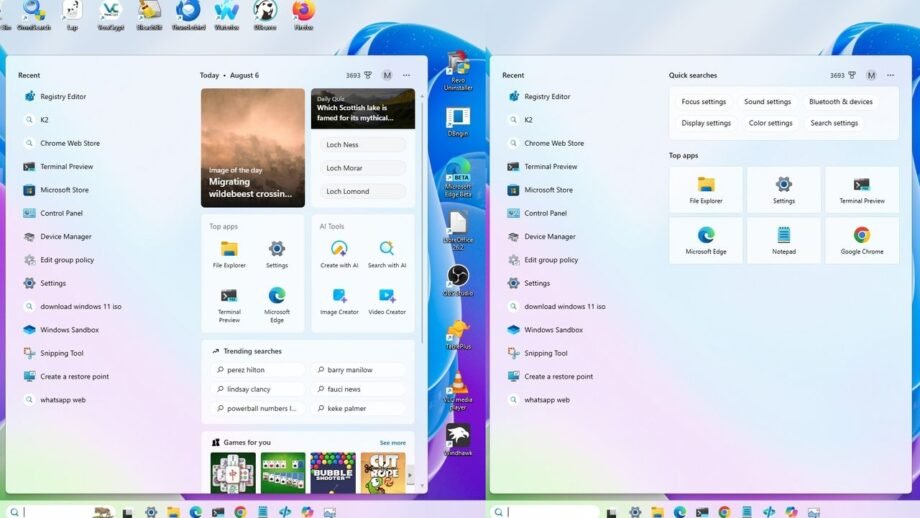The image size is (920, 518).
Task: Search trending term lindsay clancy
Action: pyautogui.click(x=258, y=389)
